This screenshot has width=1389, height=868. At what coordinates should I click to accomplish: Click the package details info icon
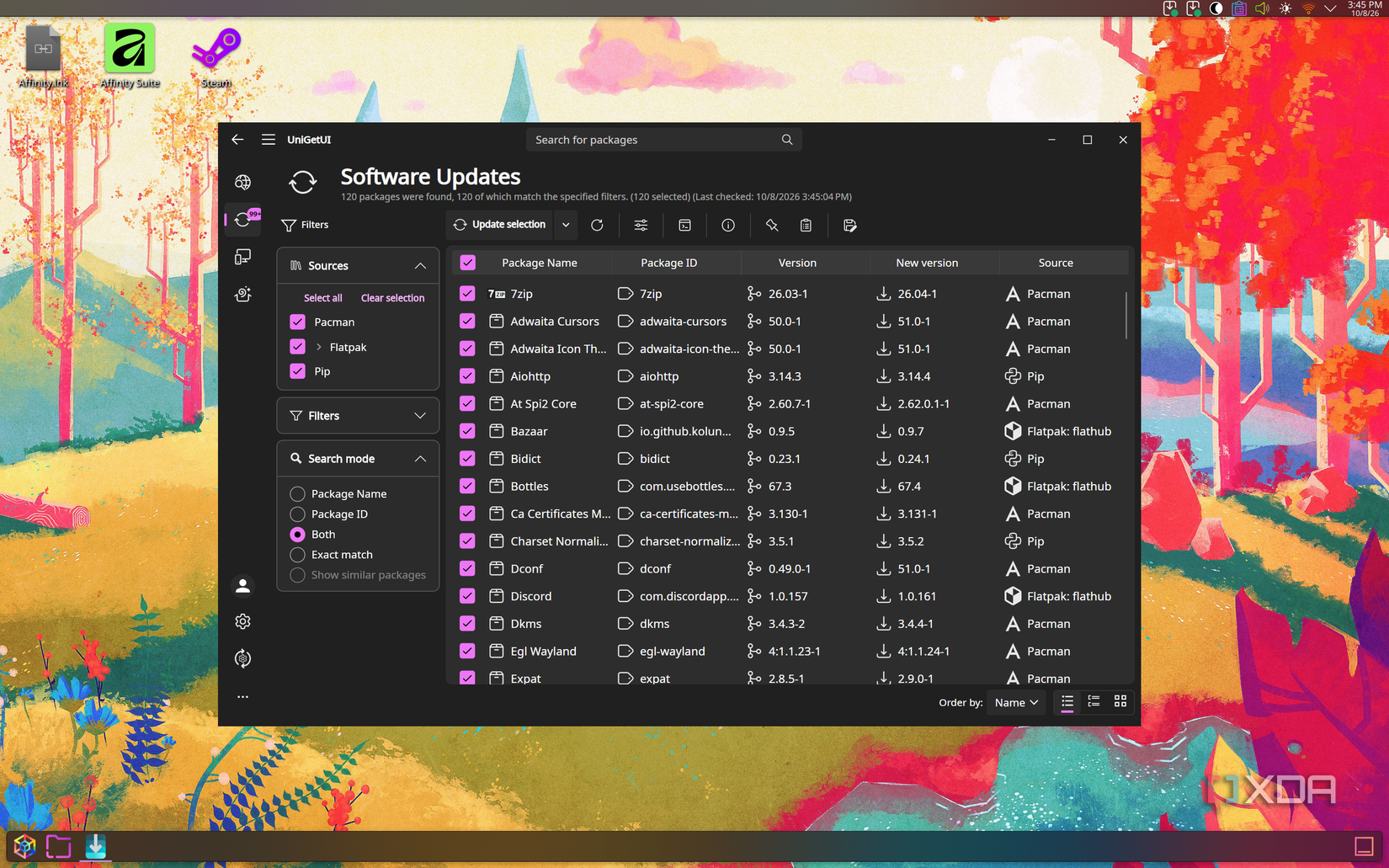pos(728,225)
